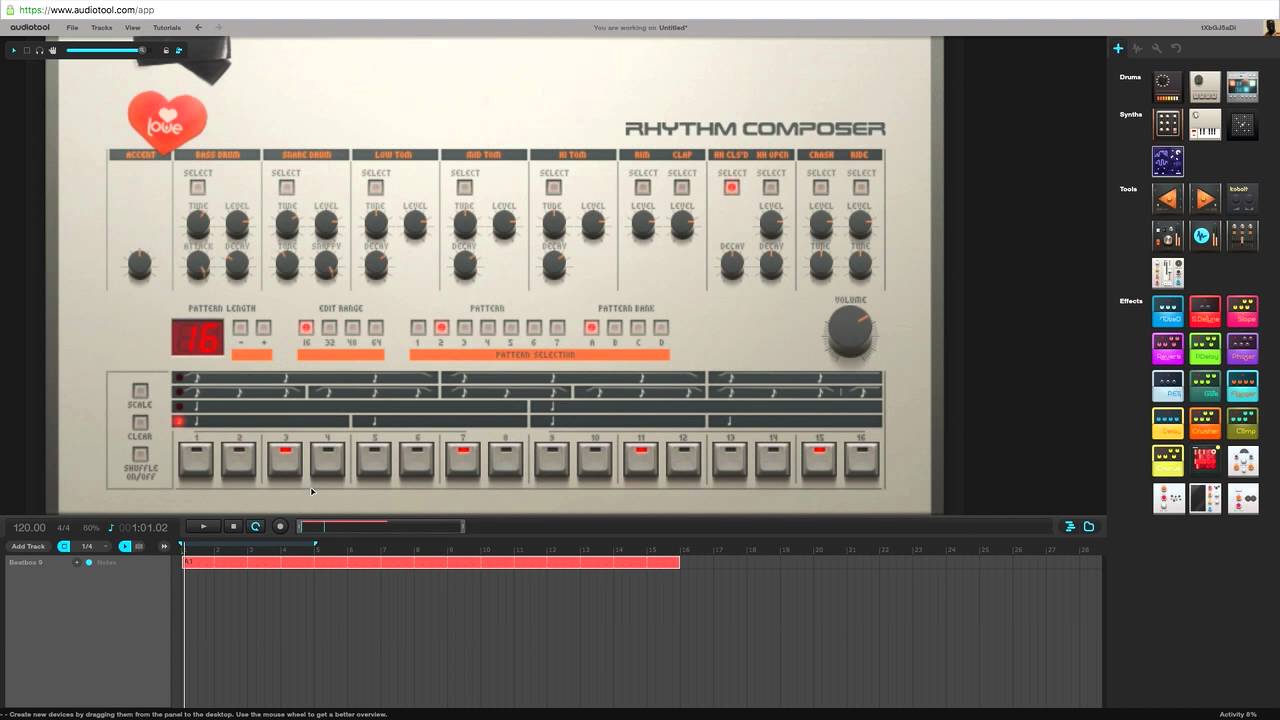Select the hand pan tool in top toolbar
Viewport: 1280px width, 720px height.
(x=52, y=50)
